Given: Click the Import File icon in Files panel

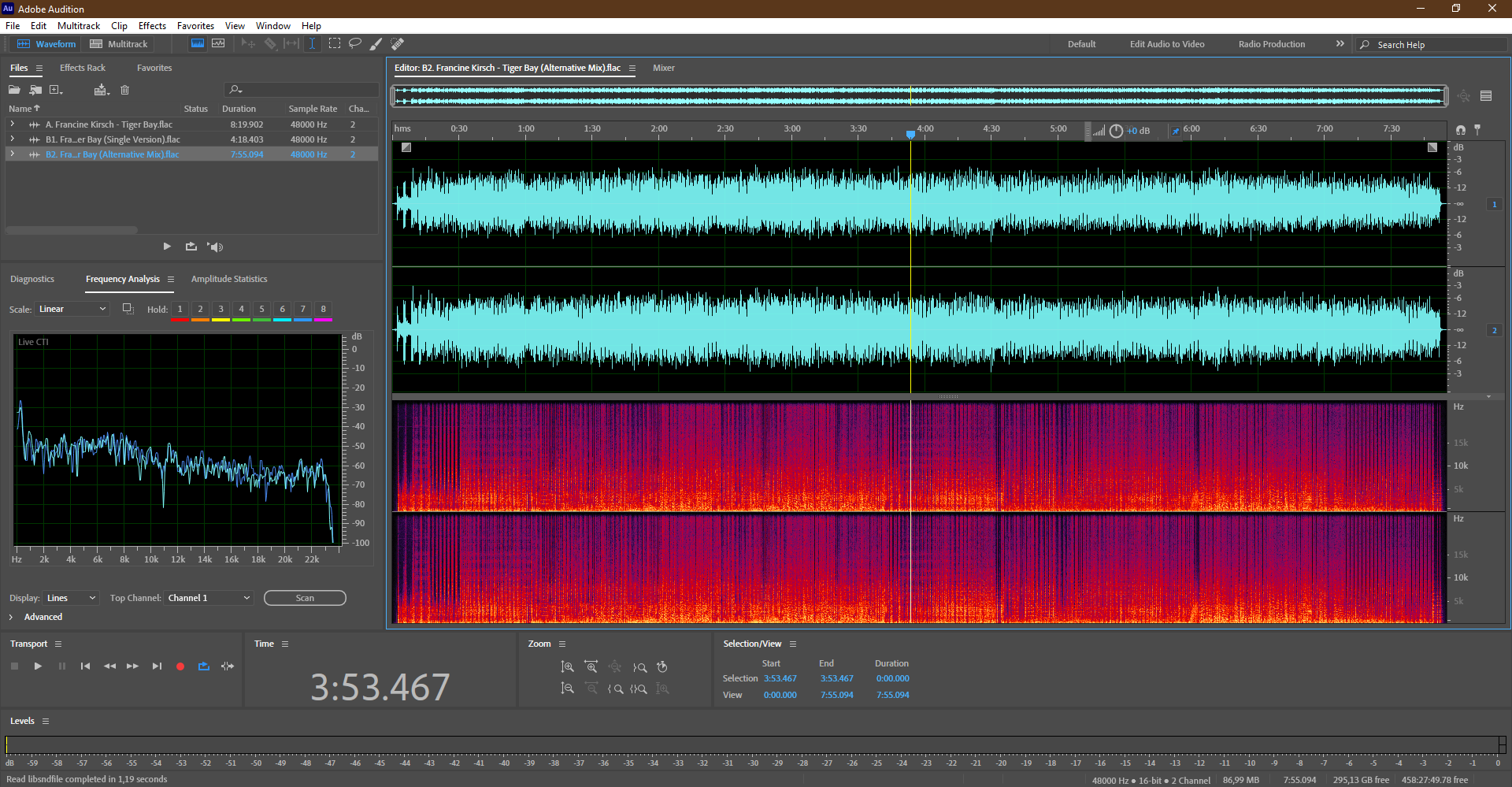Looking at the screenshot, I should point(35,90).
